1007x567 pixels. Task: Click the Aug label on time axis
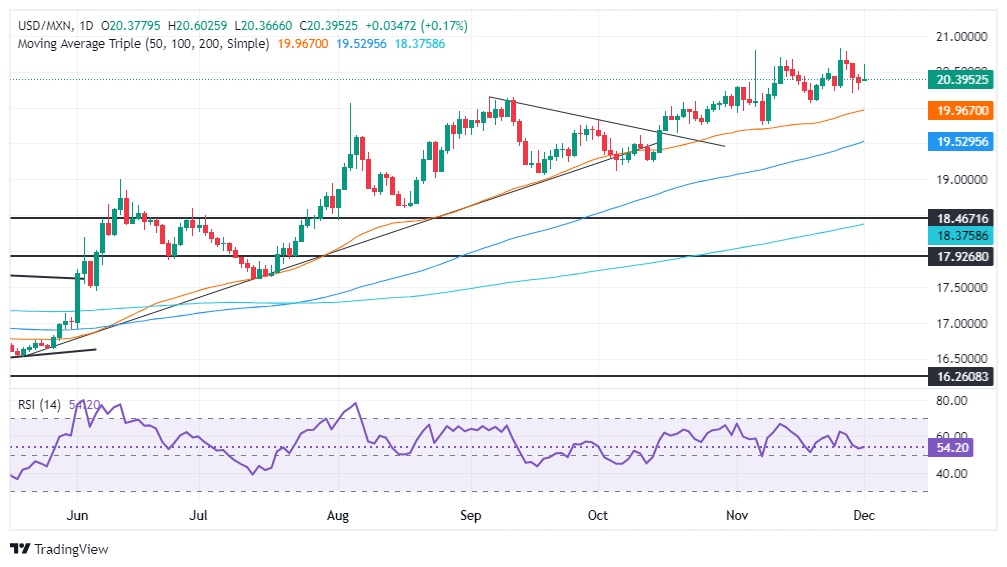click(338, 516)
